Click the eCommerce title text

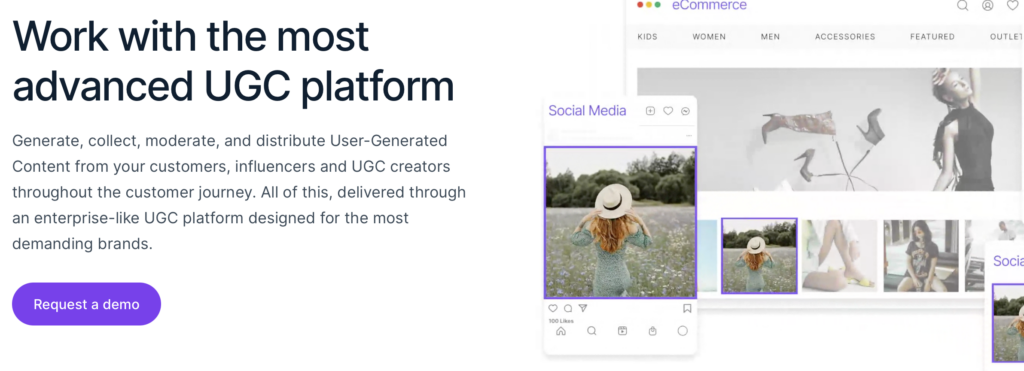pyautogui.click(x=709, y=5)
